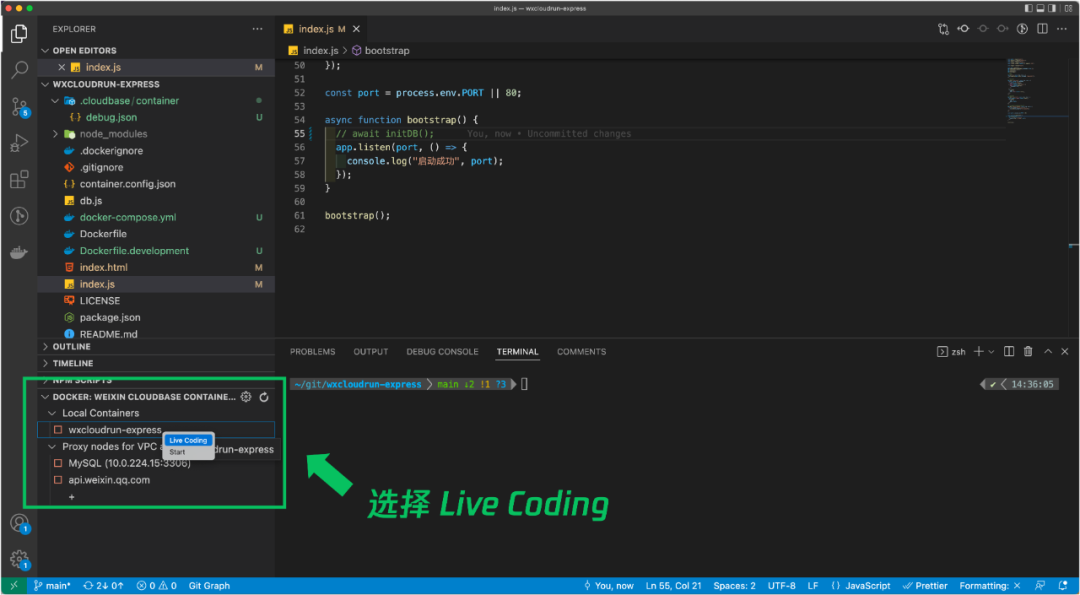Switch to the Comments panel tab
Image resolution: width=1080 pixels, height=595 pixels.
click(581, 351)
